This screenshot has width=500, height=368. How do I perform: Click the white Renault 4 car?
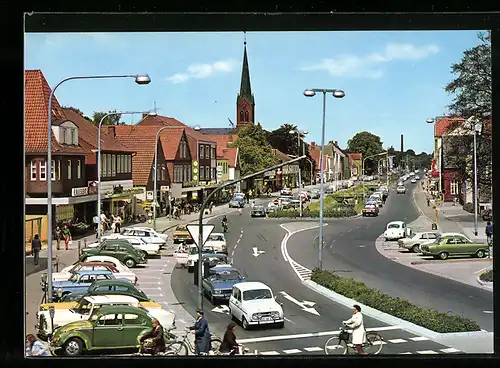coord(256,304)
